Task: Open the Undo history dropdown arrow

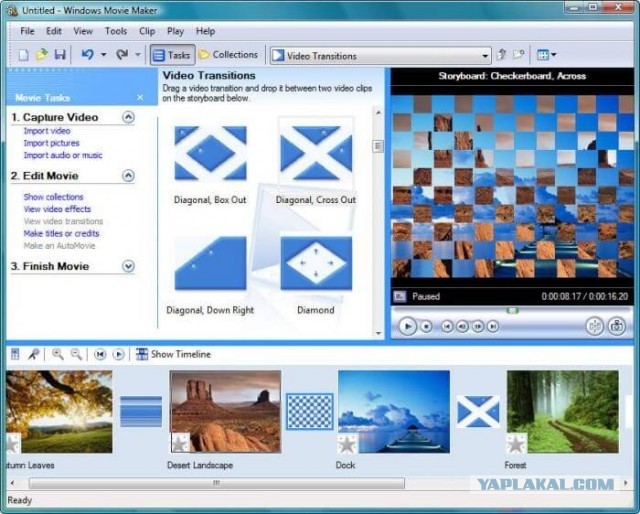Action: (103, 55)
